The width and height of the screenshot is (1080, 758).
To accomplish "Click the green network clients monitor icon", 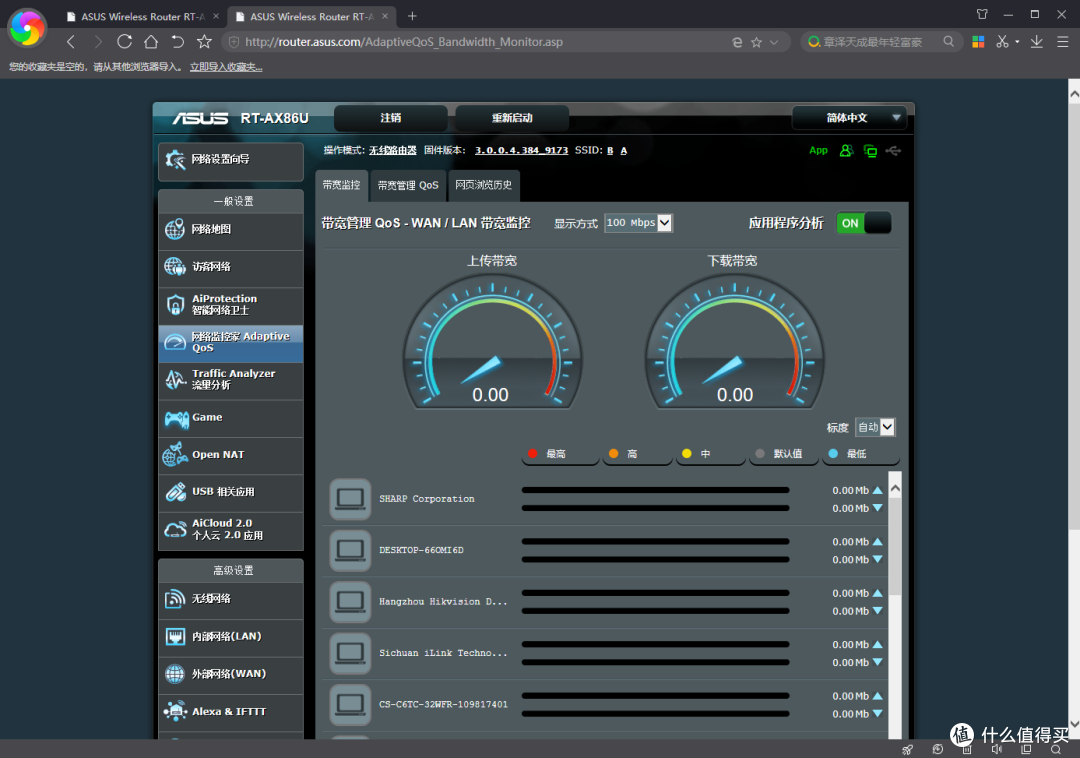I will [870, 151].
